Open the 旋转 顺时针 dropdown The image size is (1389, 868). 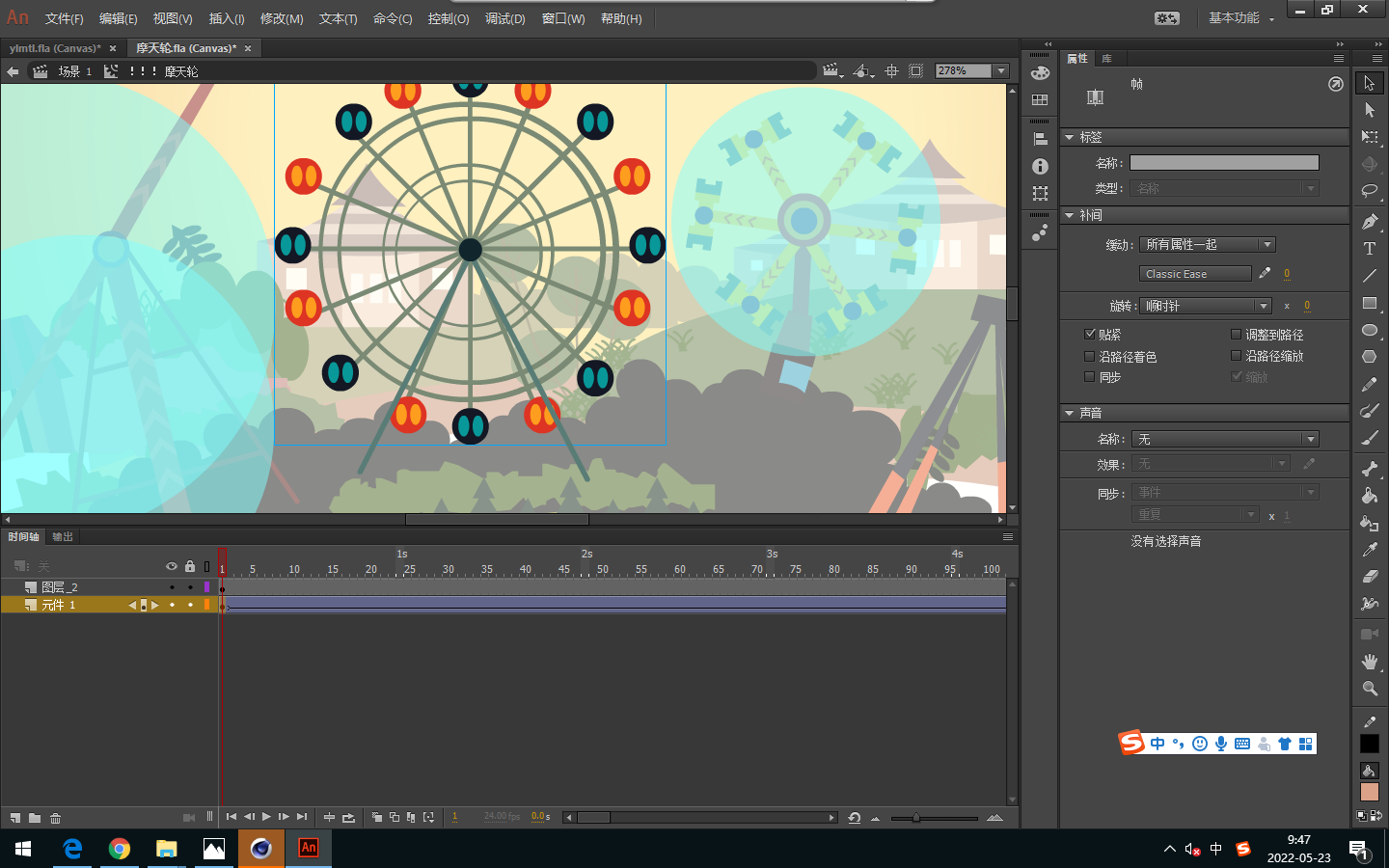[1206, 306]
